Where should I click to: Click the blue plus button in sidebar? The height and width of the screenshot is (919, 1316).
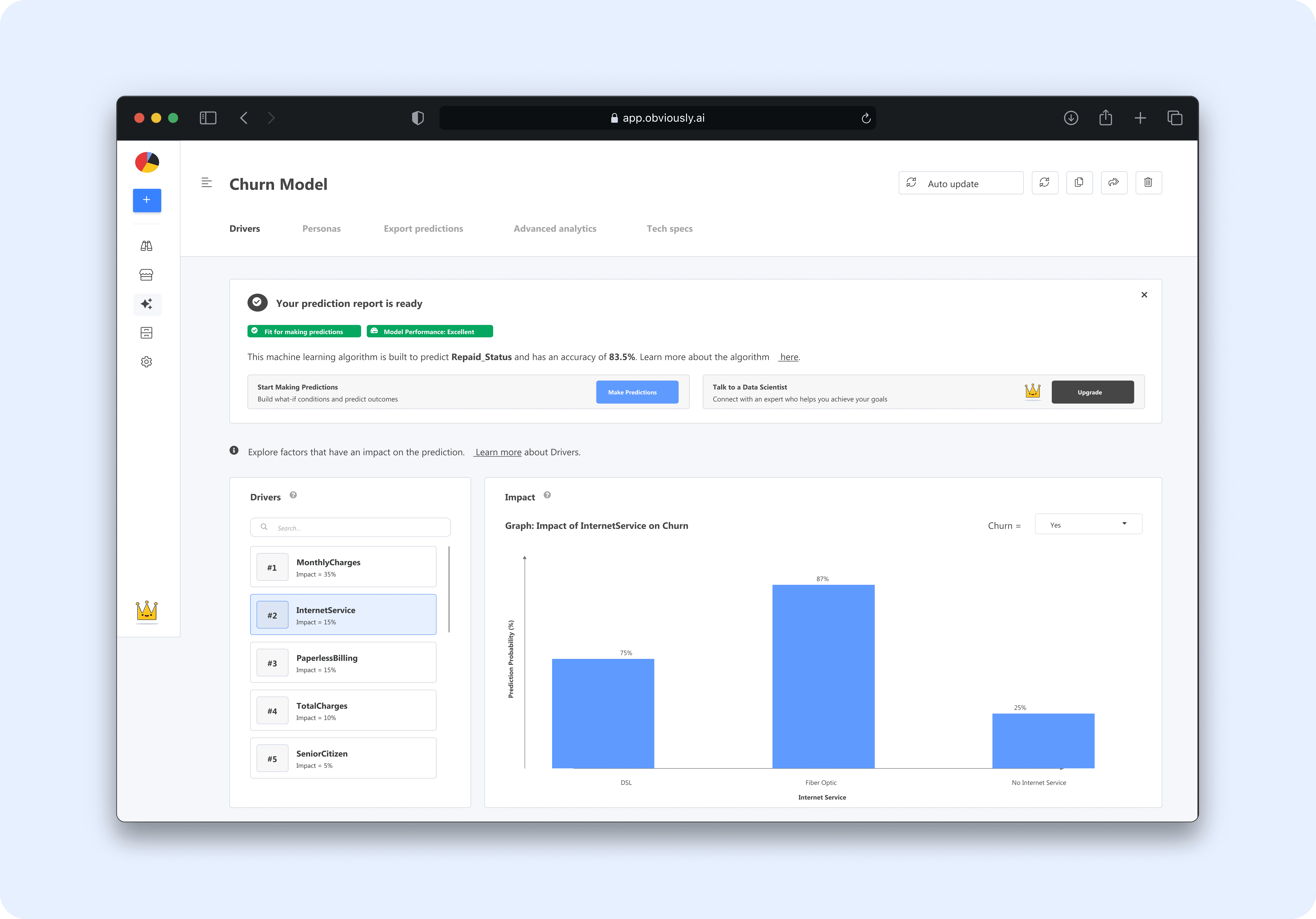147,200
